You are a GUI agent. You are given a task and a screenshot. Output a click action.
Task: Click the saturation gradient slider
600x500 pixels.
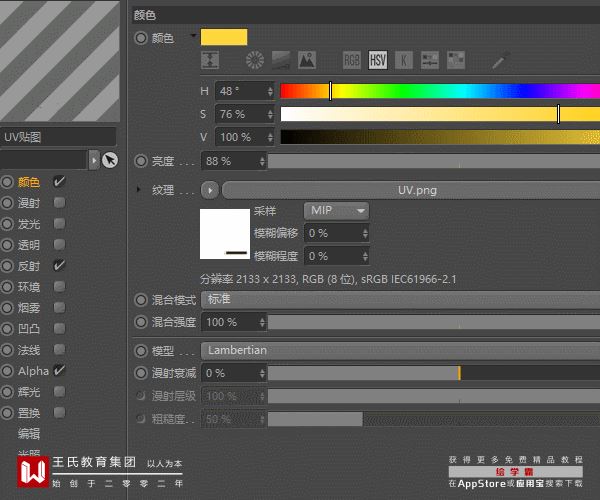pyautogui.click(x=440, y=114)
